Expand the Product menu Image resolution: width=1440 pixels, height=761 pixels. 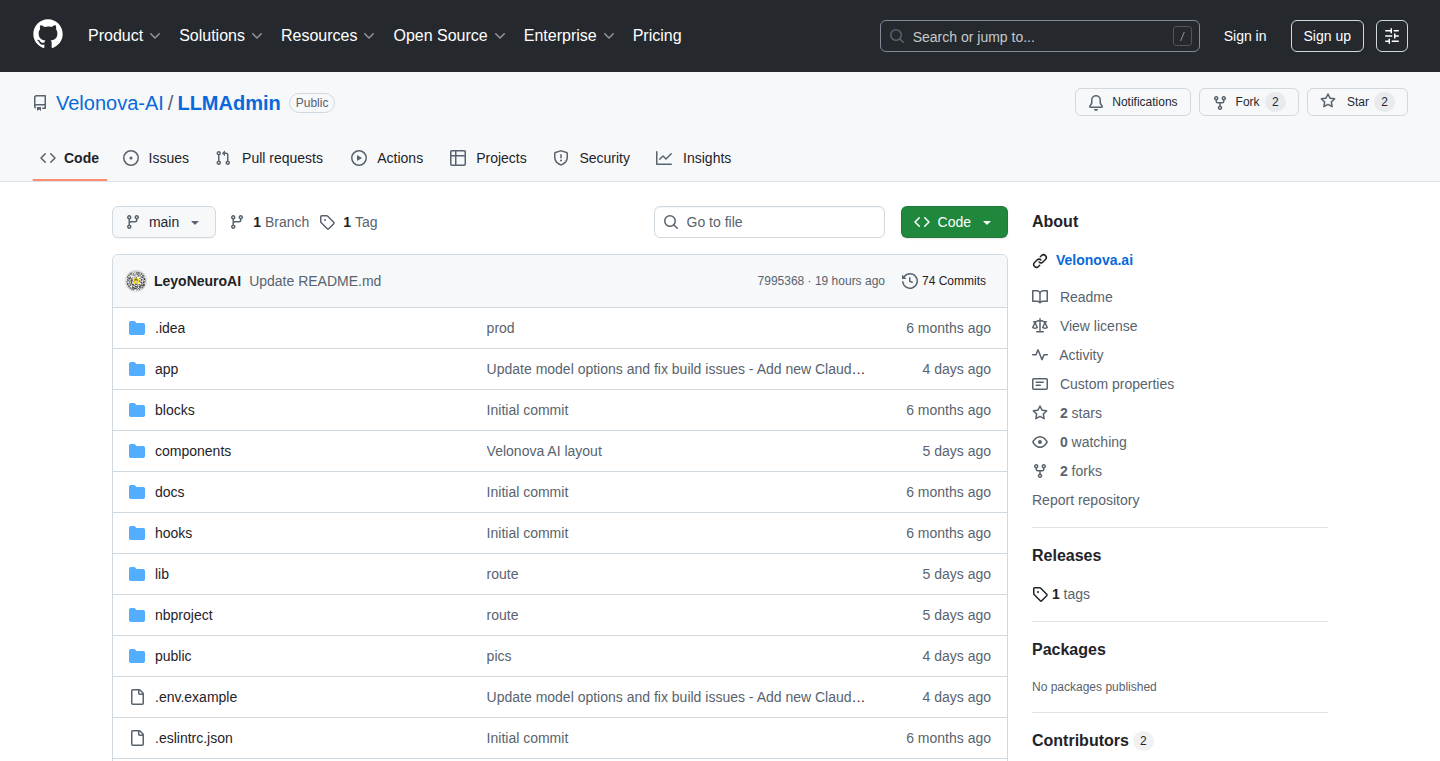point(124,36)
